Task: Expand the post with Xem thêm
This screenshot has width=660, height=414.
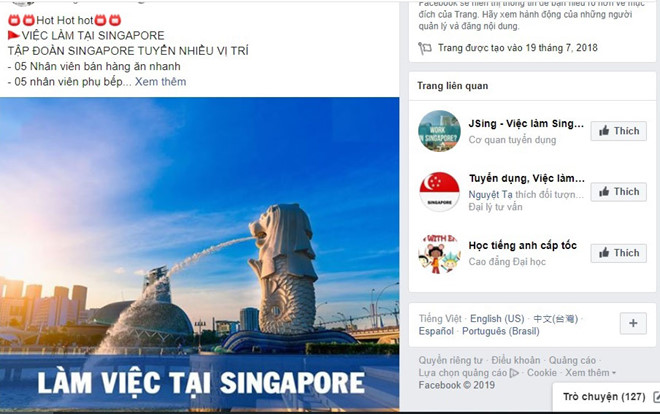Action: pyautogui.click(x=160, y=82)
